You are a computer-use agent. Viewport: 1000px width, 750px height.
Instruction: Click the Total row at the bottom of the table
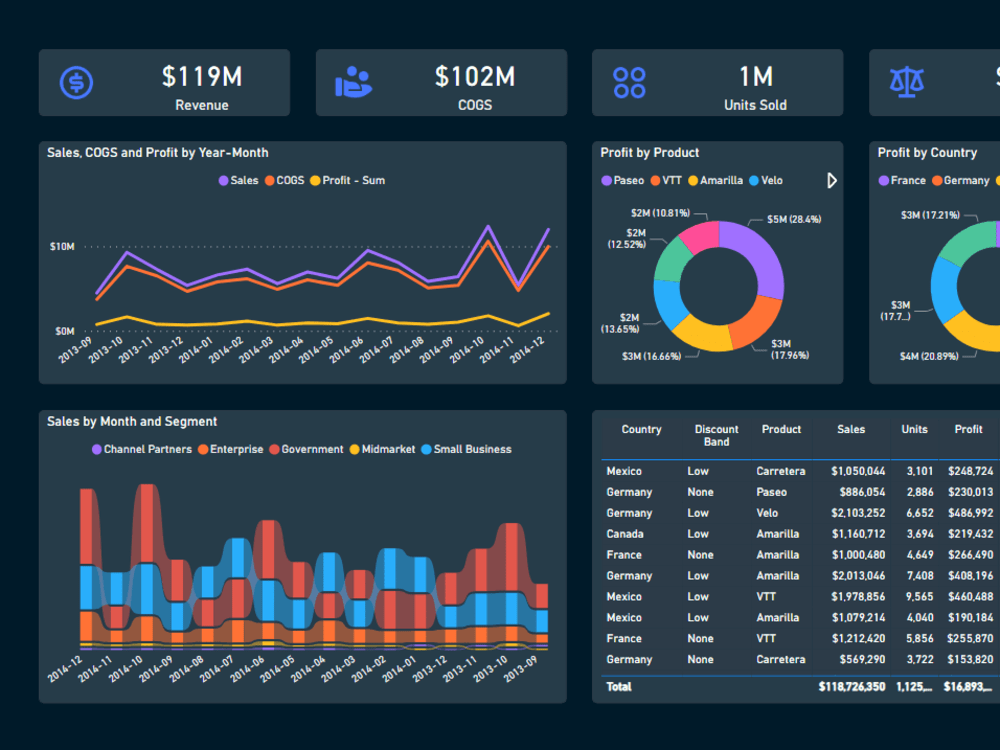tap(700, 687)
